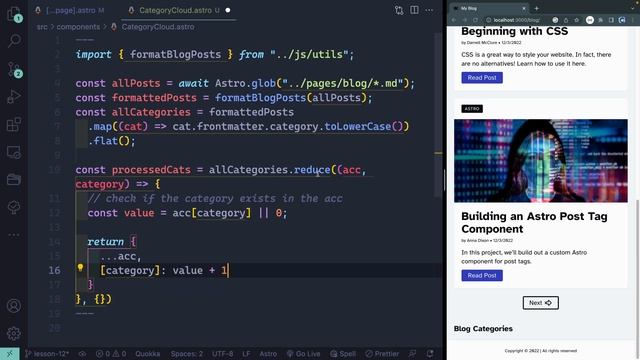Open the Run and Debug view
The width and height of the screenshot is (640, 360).
click(x=14, y=97)
